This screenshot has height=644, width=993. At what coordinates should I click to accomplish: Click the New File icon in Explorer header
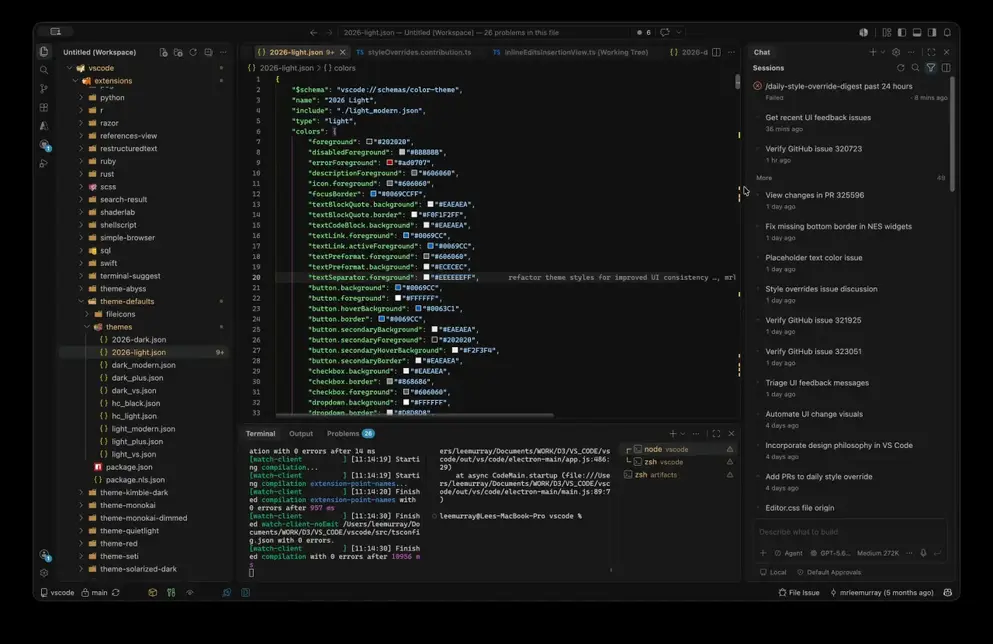click(163, 53)
